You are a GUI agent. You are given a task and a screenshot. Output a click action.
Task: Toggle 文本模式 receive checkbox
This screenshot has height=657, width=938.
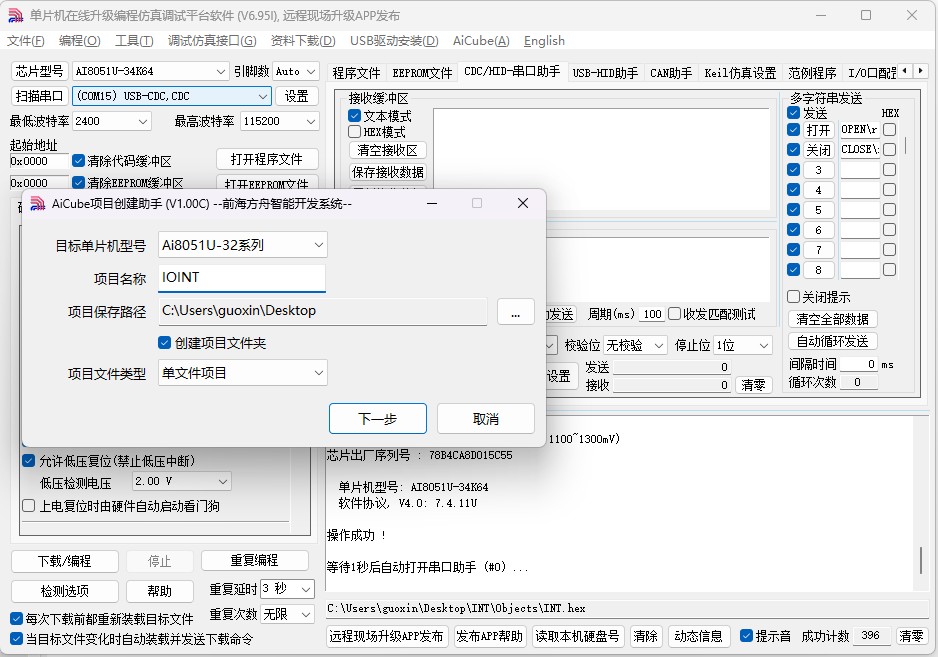pos(354,115)
